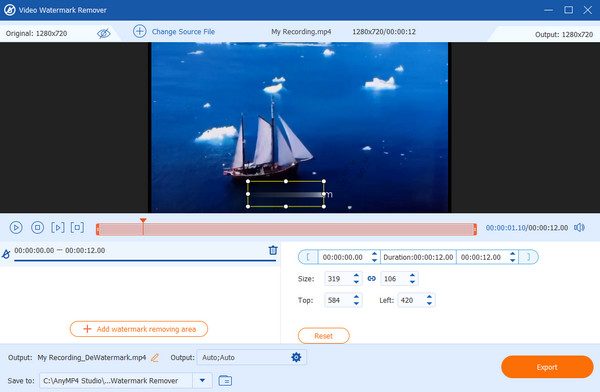Click the 00:00:01.10/00:00:12.00 time readout
This screenshot has height=392, width=600.
point(527,228)
